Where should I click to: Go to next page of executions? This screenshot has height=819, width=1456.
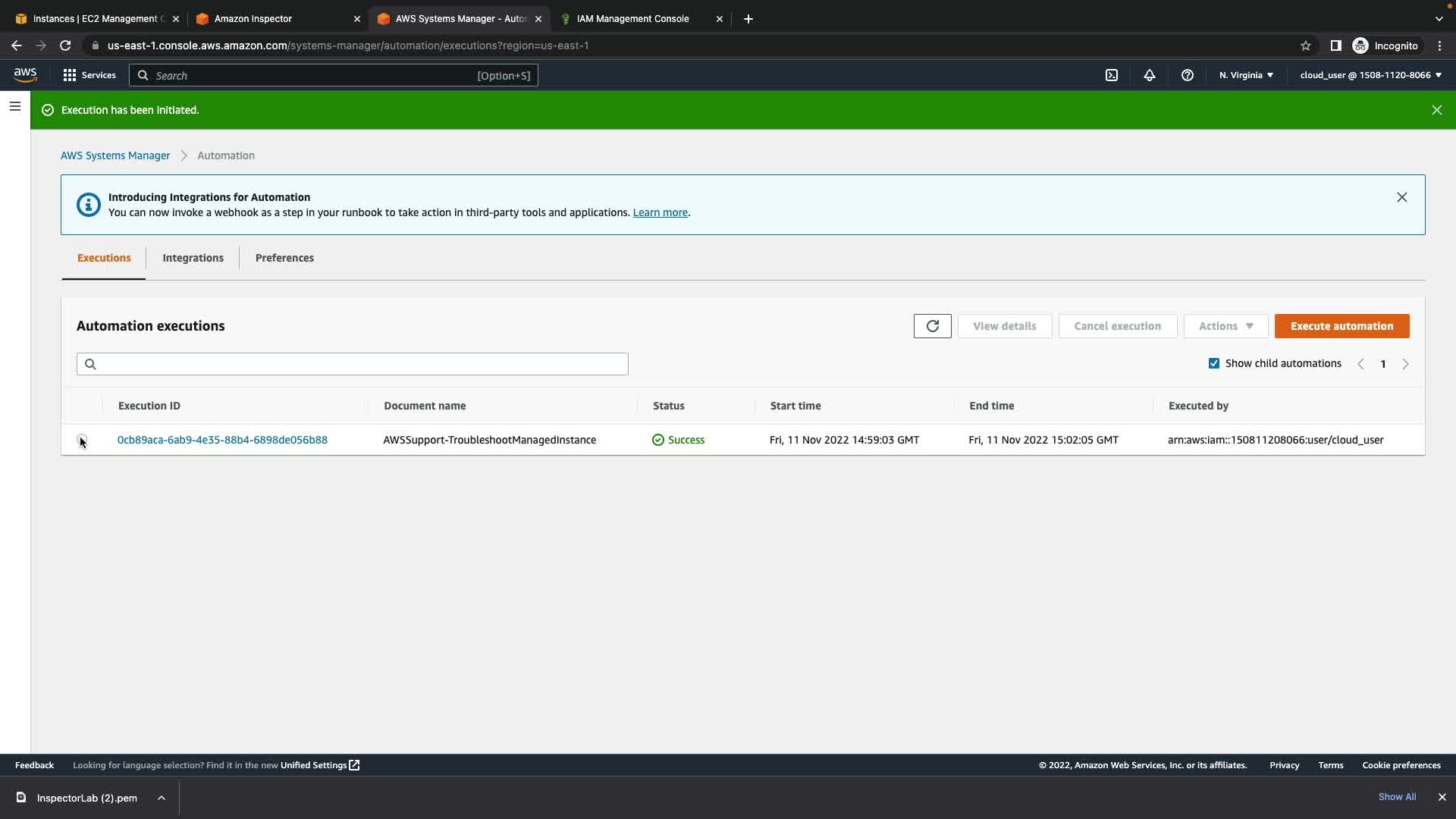[1405, 364]
